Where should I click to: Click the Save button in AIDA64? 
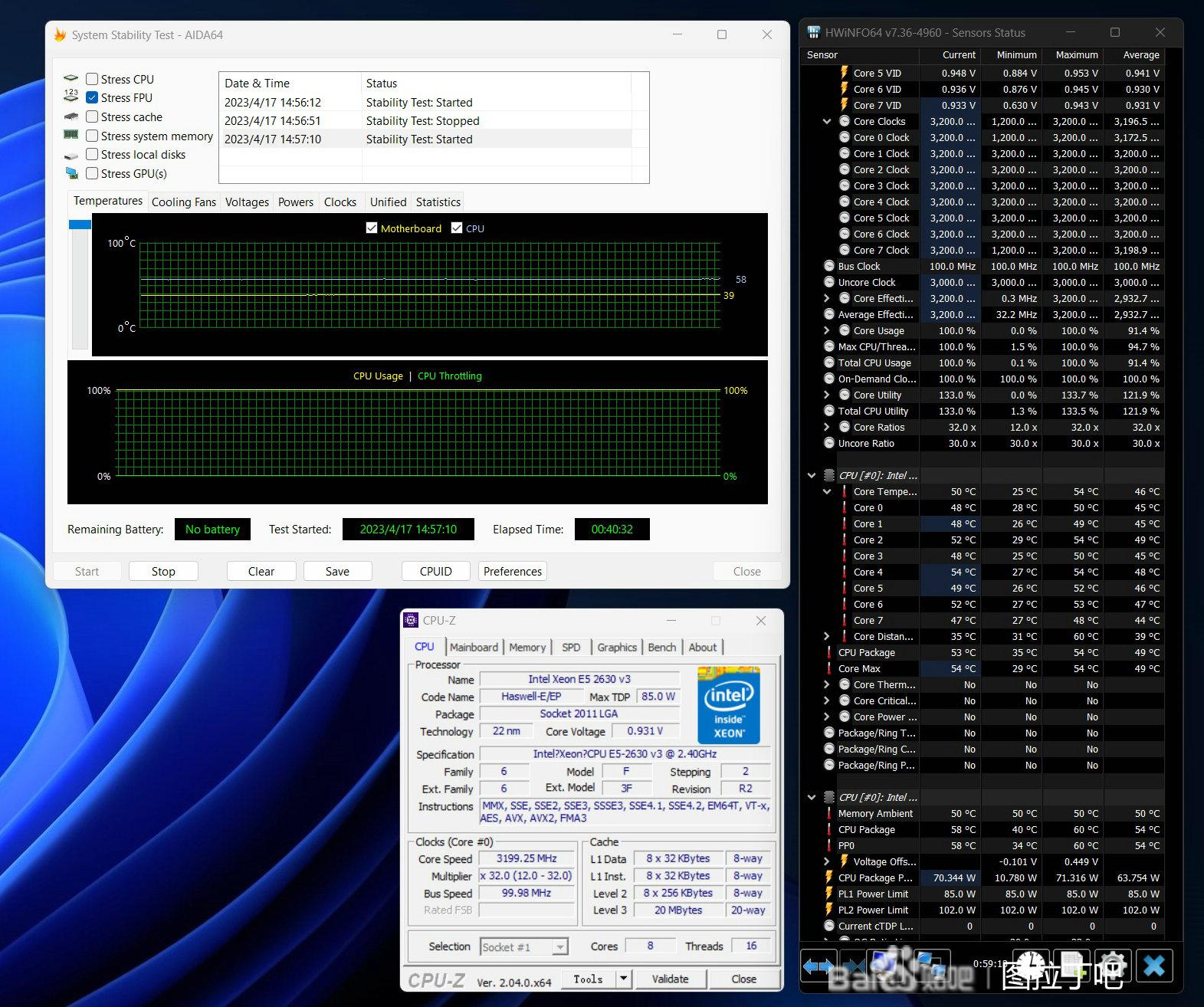click(x=337, y=571)
